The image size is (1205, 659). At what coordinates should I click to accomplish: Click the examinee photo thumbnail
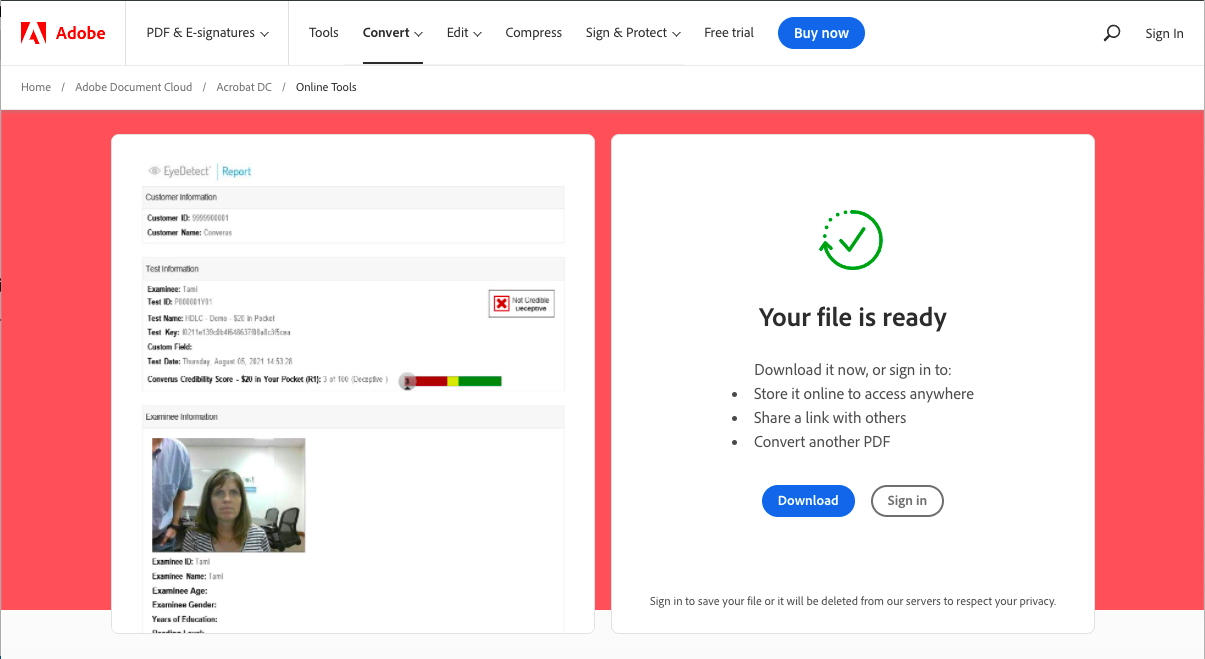pos(229,495)
